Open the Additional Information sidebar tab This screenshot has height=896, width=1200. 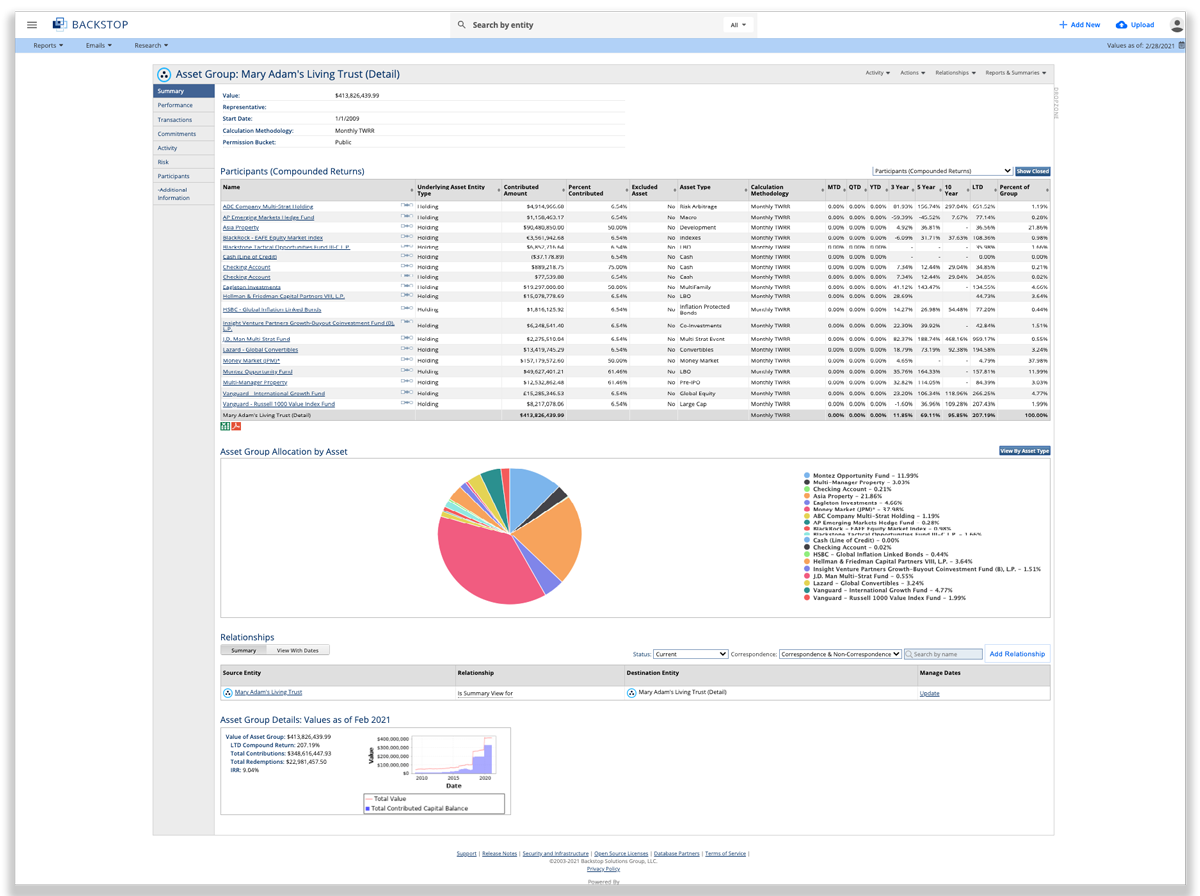pyautogui.click(x=184, y=194)
